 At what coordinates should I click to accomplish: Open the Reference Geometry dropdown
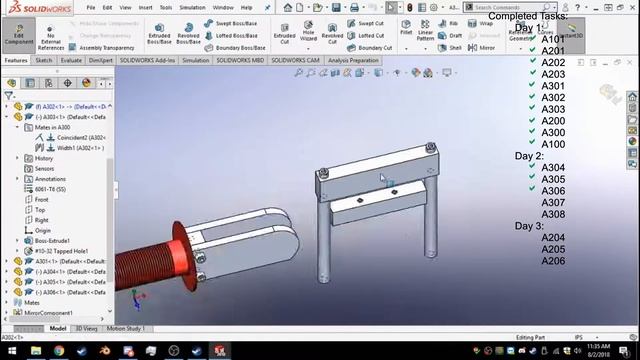(520, 49)
